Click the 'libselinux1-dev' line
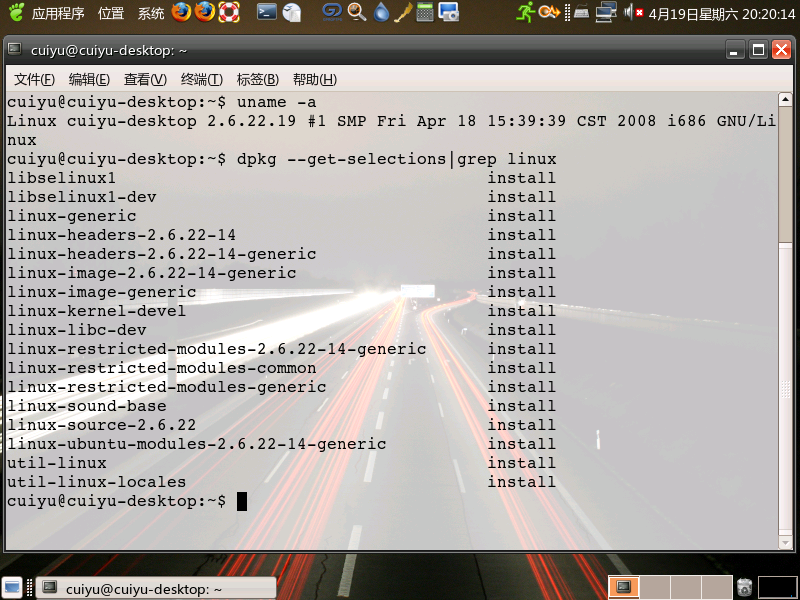Viewport: 800px width, 600px height. click(82, 197)
